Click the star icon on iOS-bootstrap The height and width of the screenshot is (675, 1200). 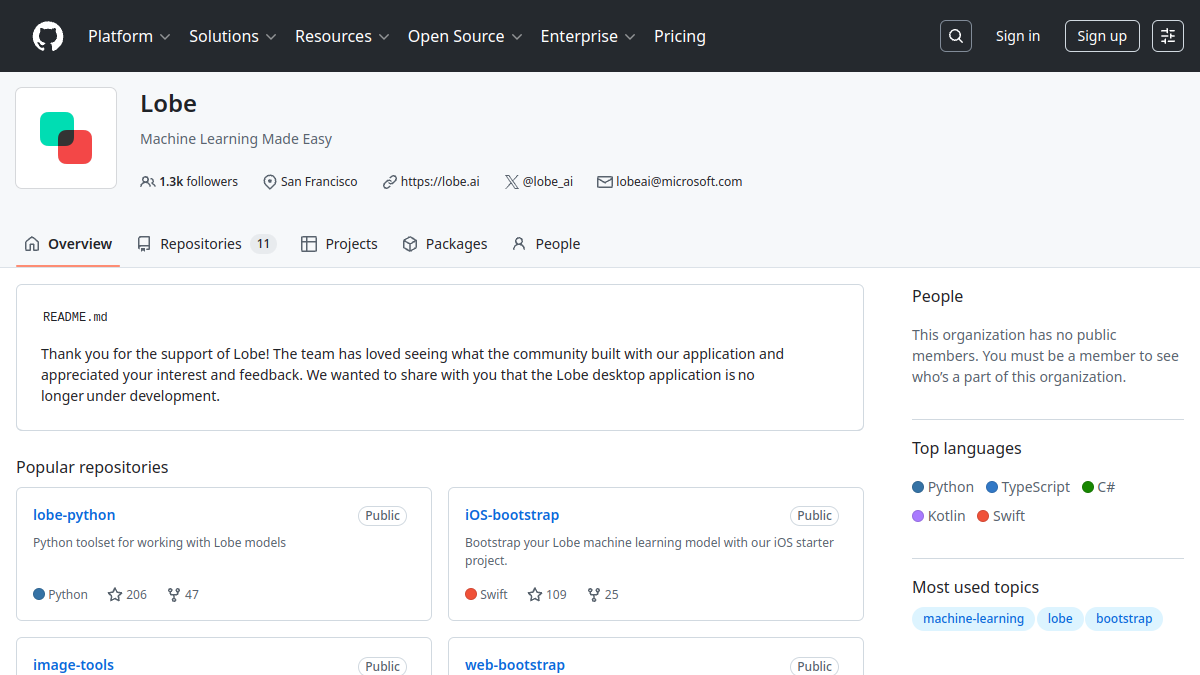click(535, 594)
